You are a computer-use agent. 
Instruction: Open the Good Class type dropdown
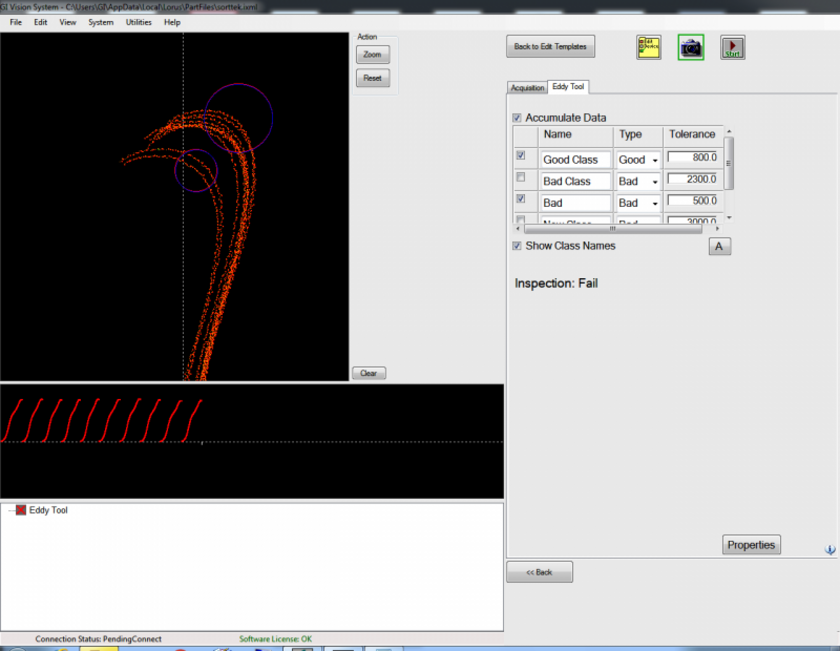(655, 160)
